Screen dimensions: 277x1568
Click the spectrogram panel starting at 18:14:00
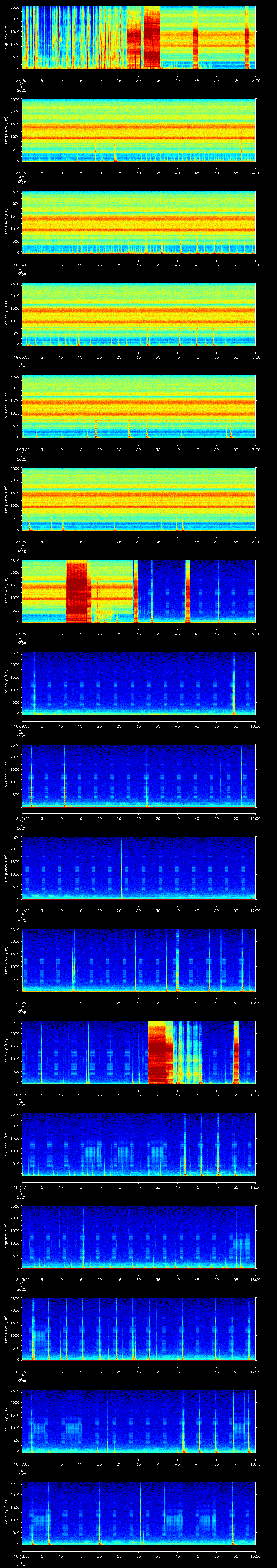click(x=139, y=1144)
